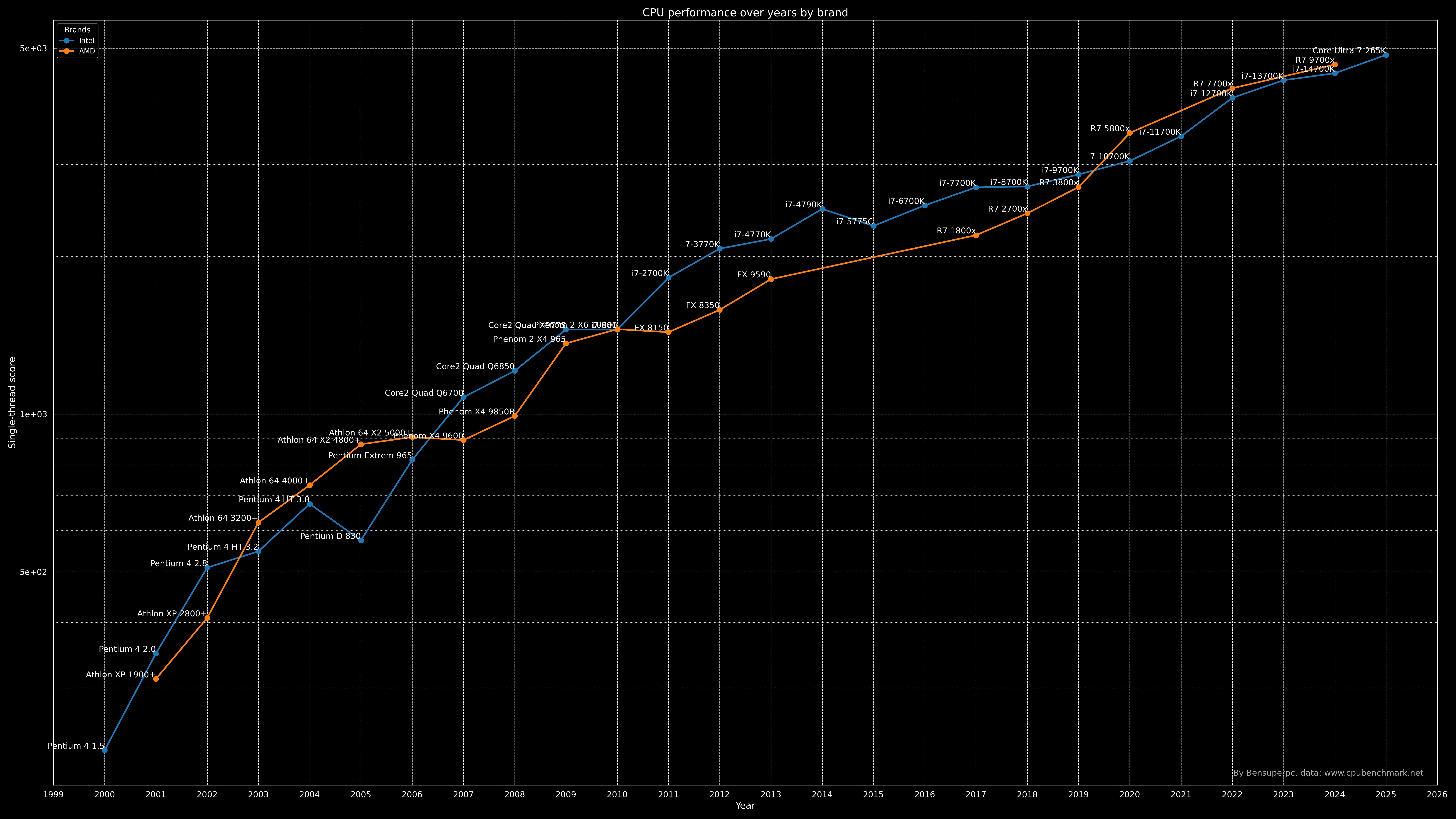This screenshot has height=819, width=1456.
Task: Click the 'Pentium 4 2.8' data label
Action: 179,563
